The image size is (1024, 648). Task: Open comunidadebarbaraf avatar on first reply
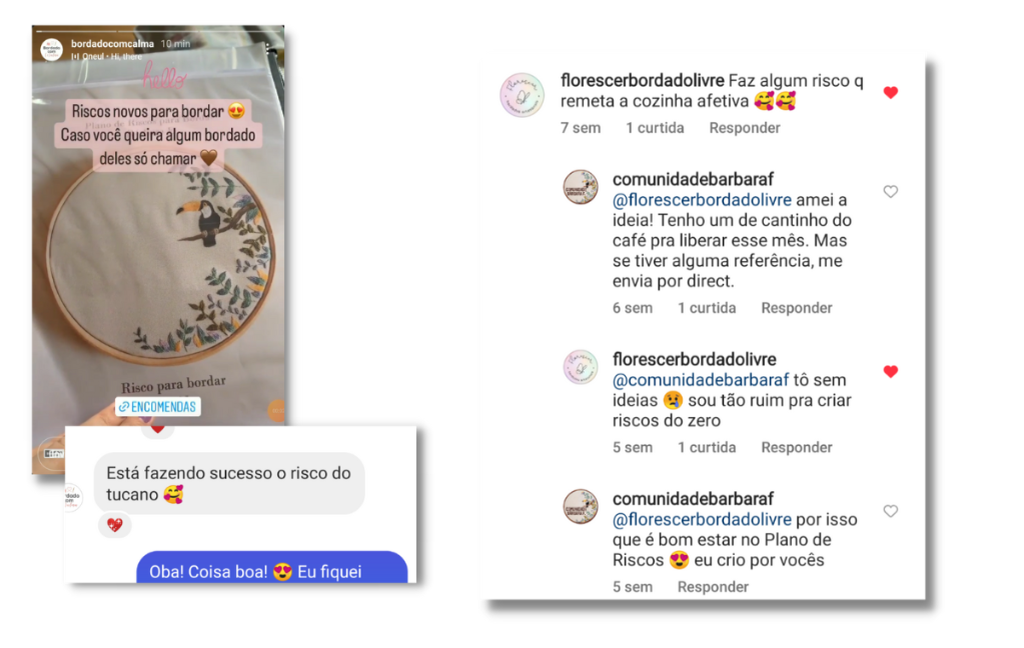(x=581, y=187)
